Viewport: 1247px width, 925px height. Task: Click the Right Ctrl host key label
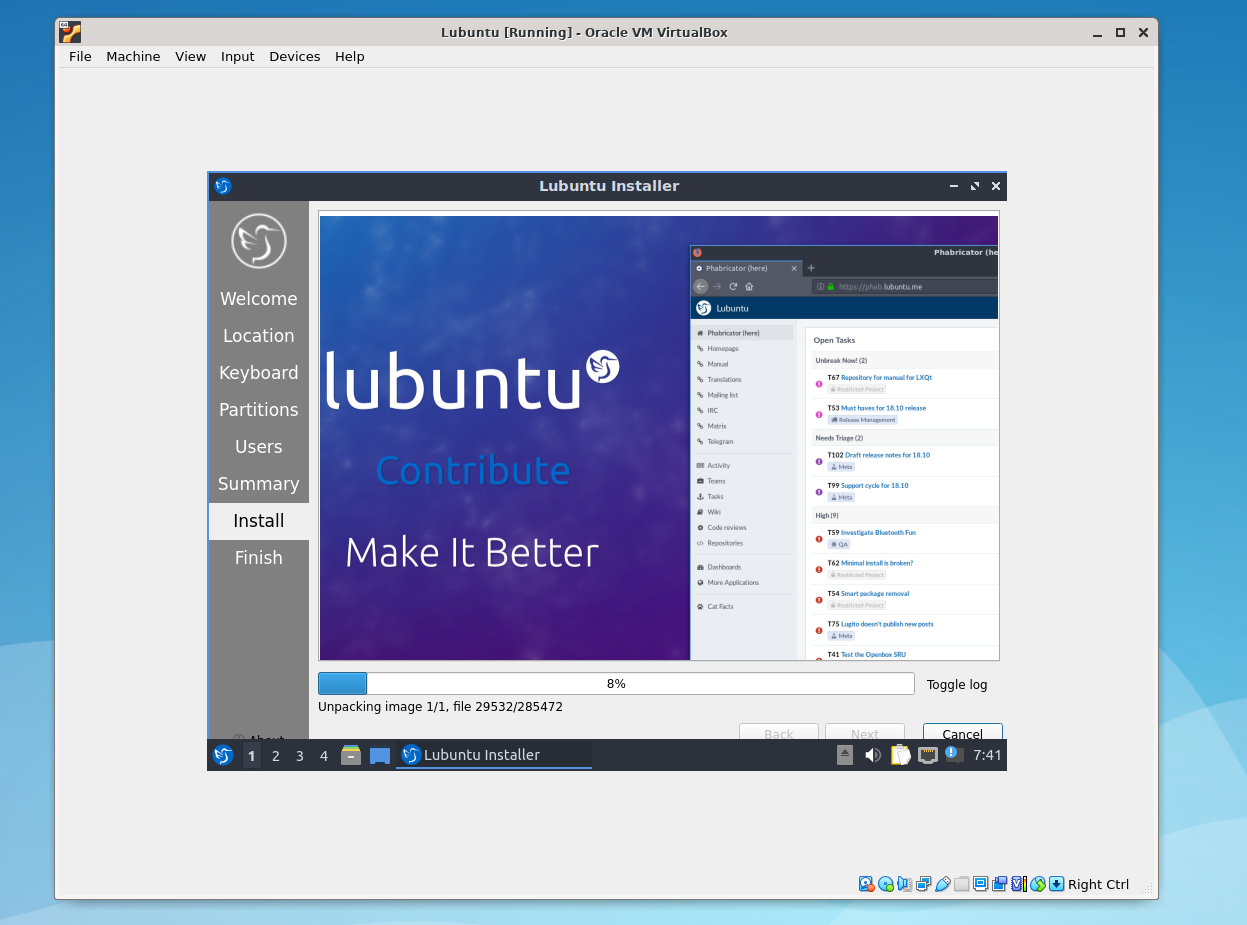coord(1098,884)
